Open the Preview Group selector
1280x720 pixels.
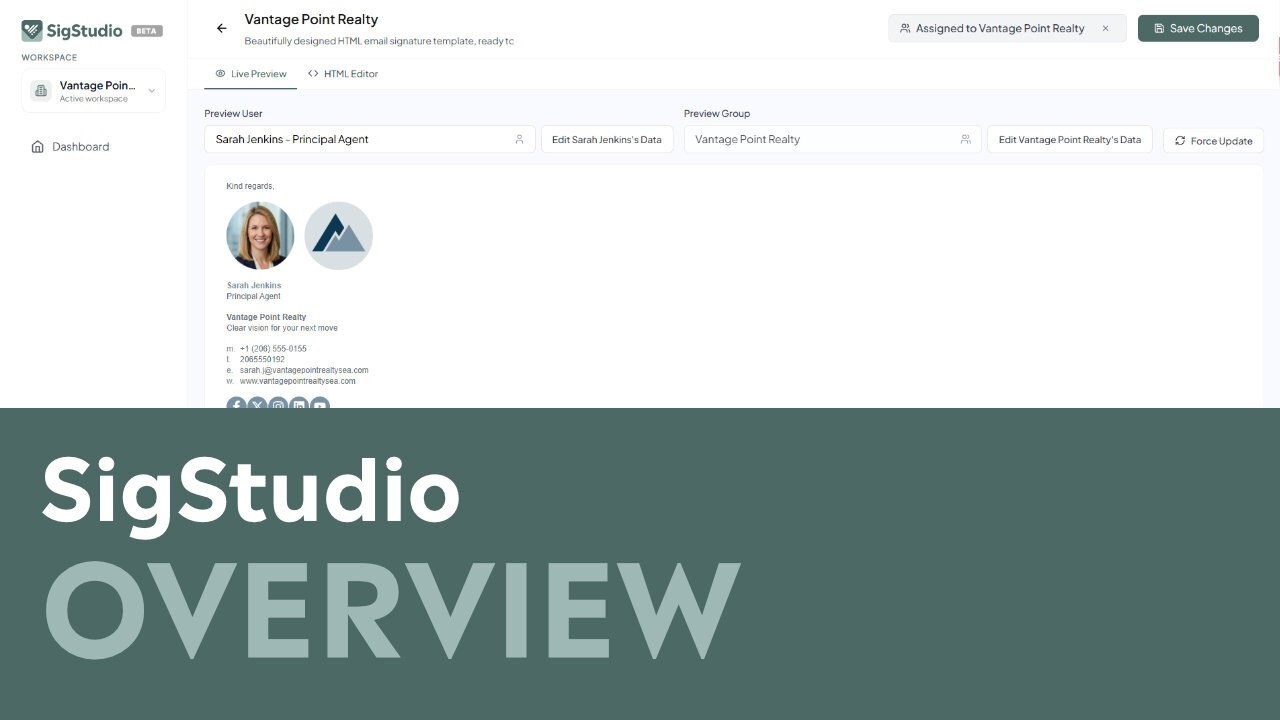pos(832,139)
